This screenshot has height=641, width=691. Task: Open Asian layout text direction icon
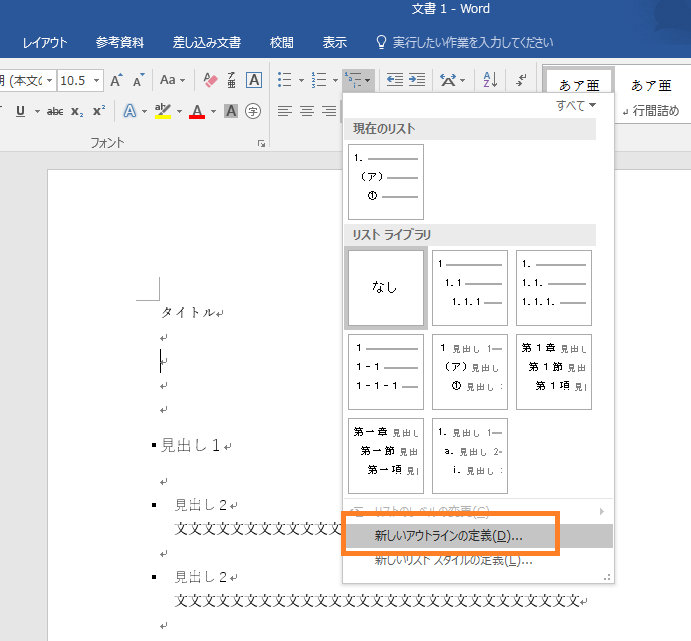(x=448, y=80)
